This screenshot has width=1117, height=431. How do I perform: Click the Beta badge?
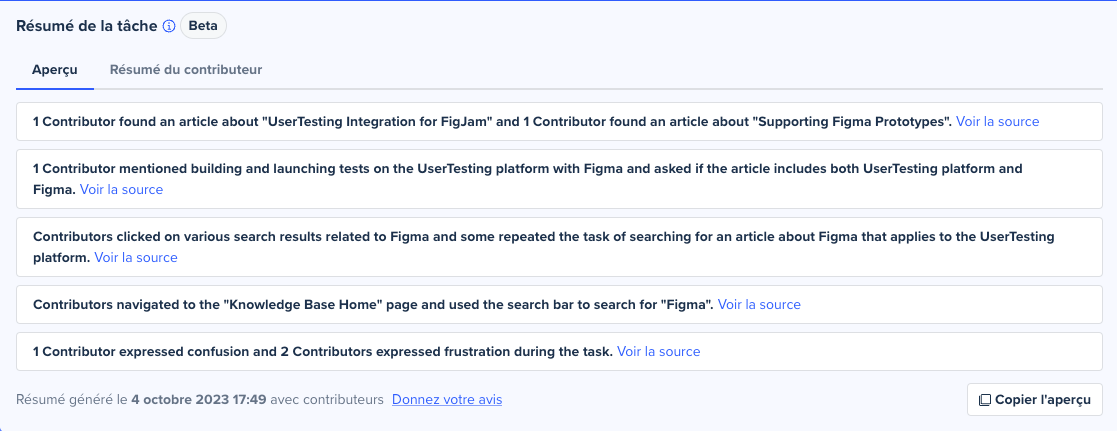tap(203, 26)
